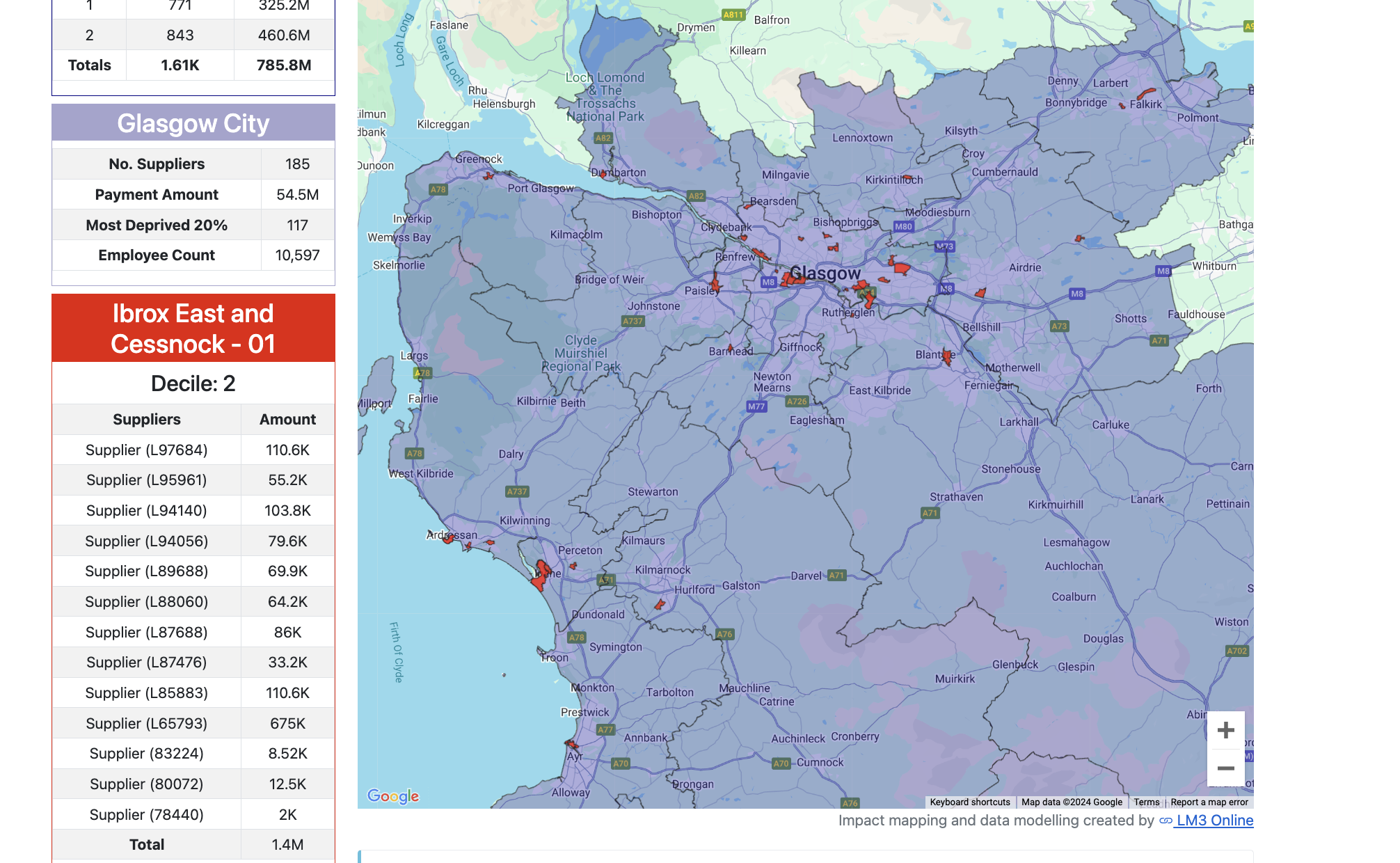This screenshot has height=863, width=1400.
Task: Click the Glasgow City panel header
Action: (193, 123)
